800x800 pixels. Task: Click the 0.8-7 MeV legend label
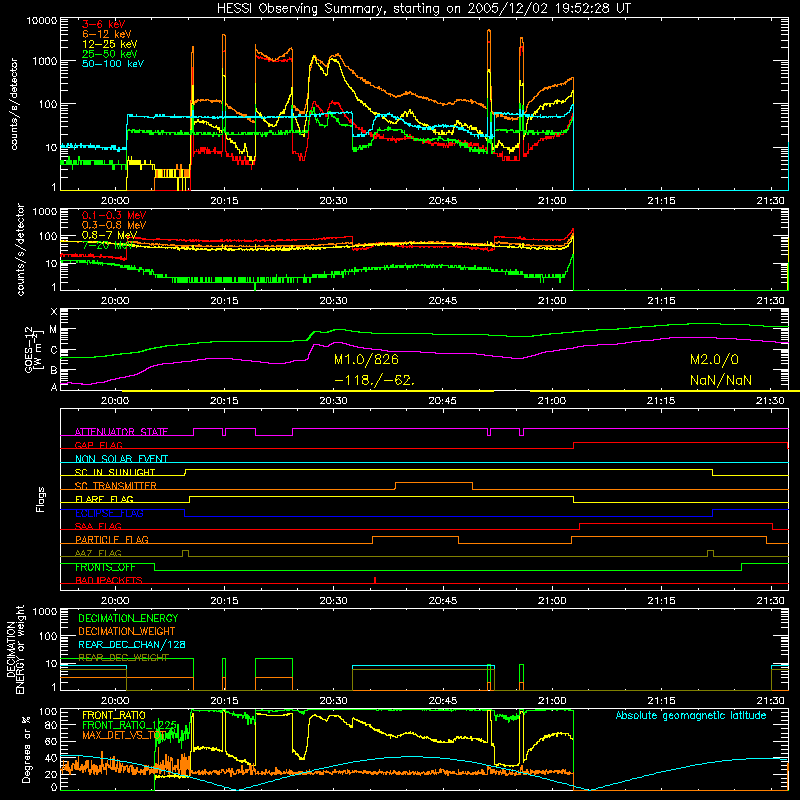pyautogui.click(x=109, y=235)
